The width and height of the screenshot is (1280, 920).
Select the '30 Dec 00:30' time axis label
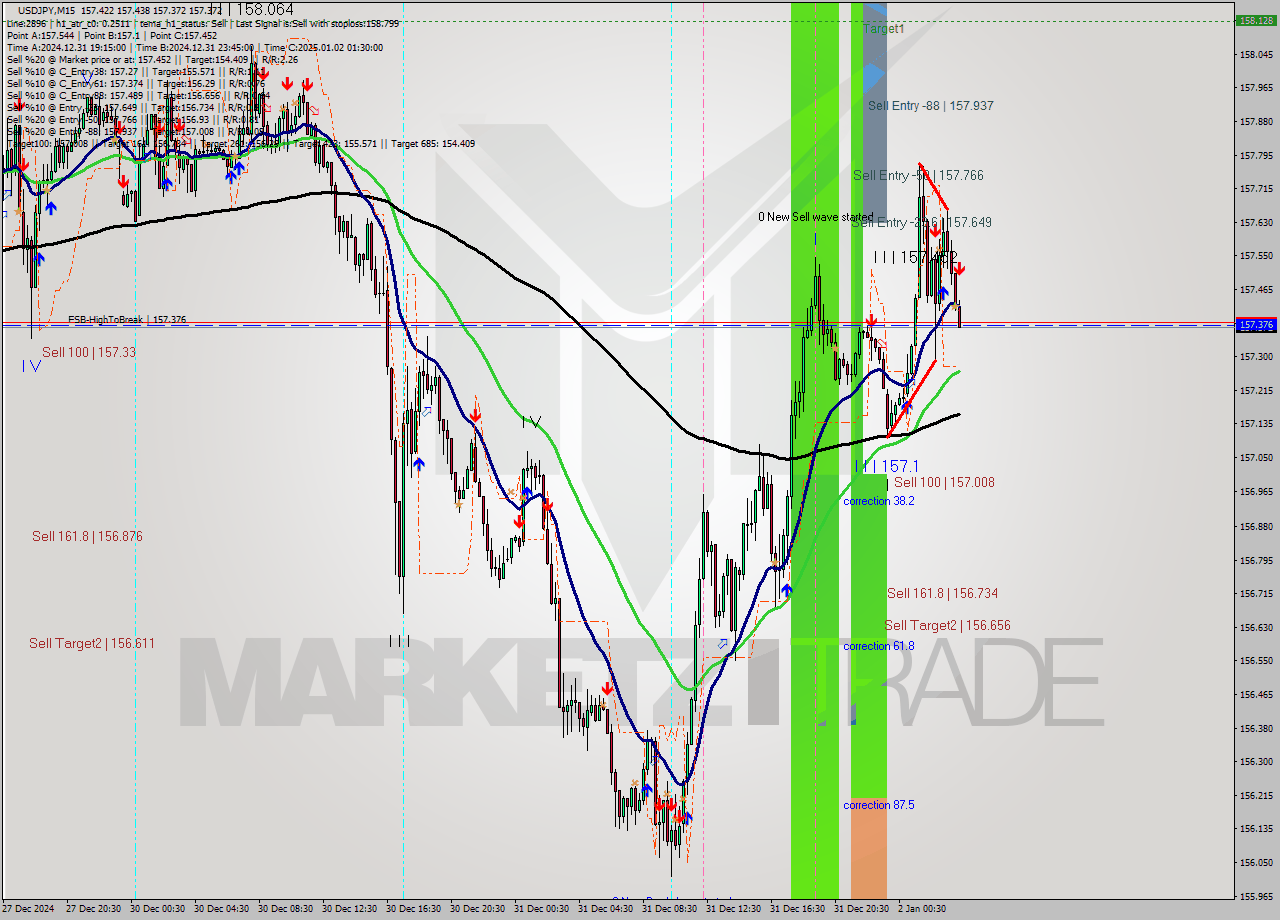click(158, 909)
